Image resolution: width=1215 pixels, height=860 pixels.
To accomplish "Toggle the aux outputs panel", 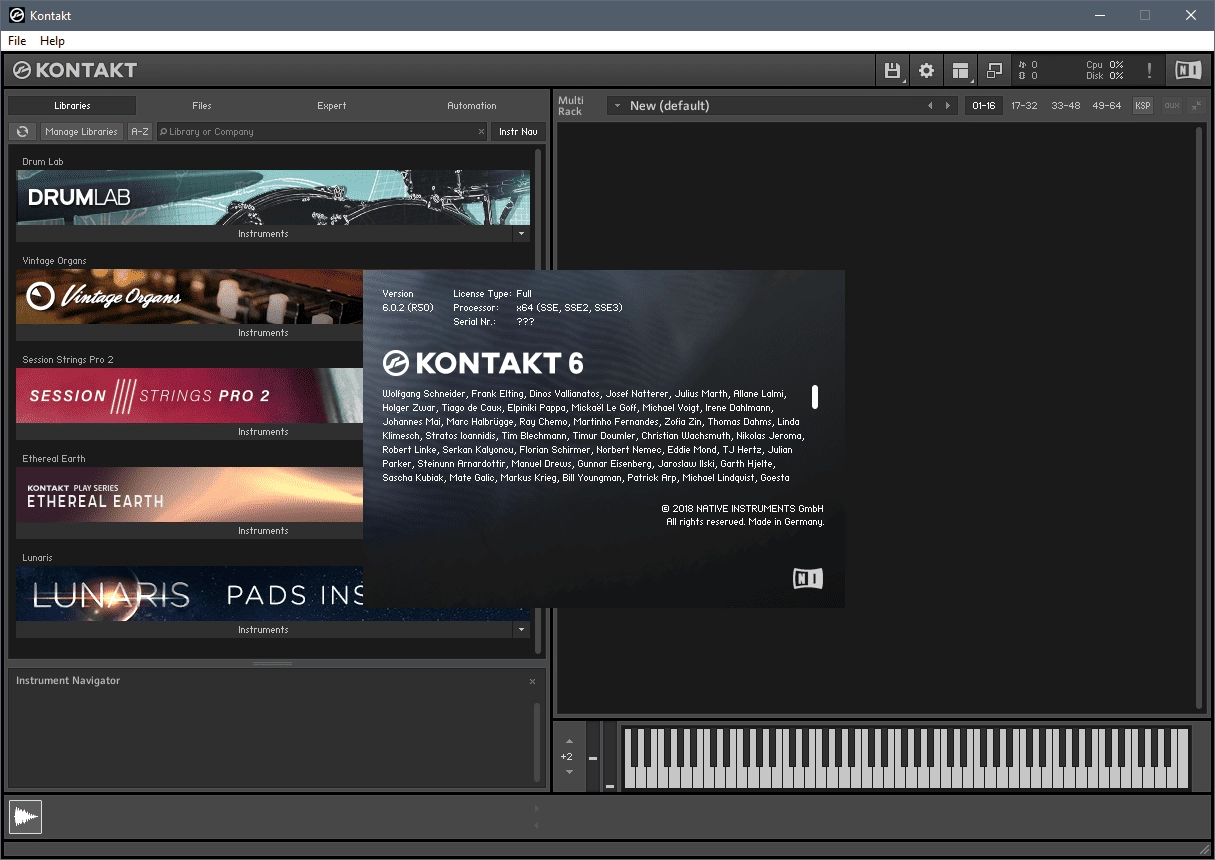I will tap(1171, 105).
